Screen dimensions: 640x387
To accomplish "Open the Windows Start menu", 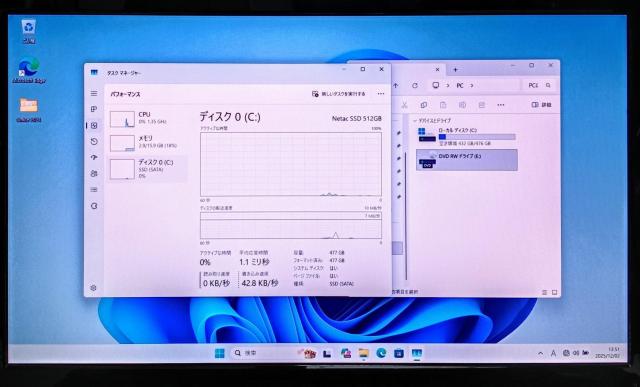I will point(220,353).
